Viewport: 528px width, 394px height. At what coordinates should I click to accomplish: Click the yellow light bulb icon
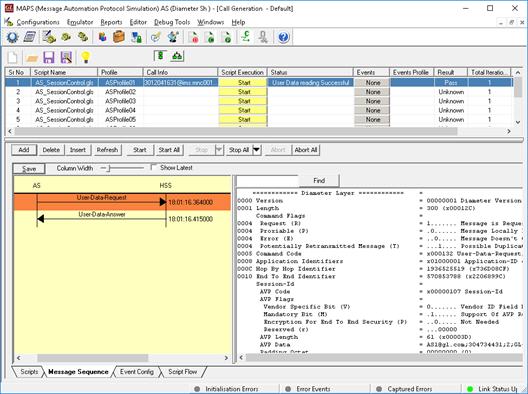click(x=86, y=57)
